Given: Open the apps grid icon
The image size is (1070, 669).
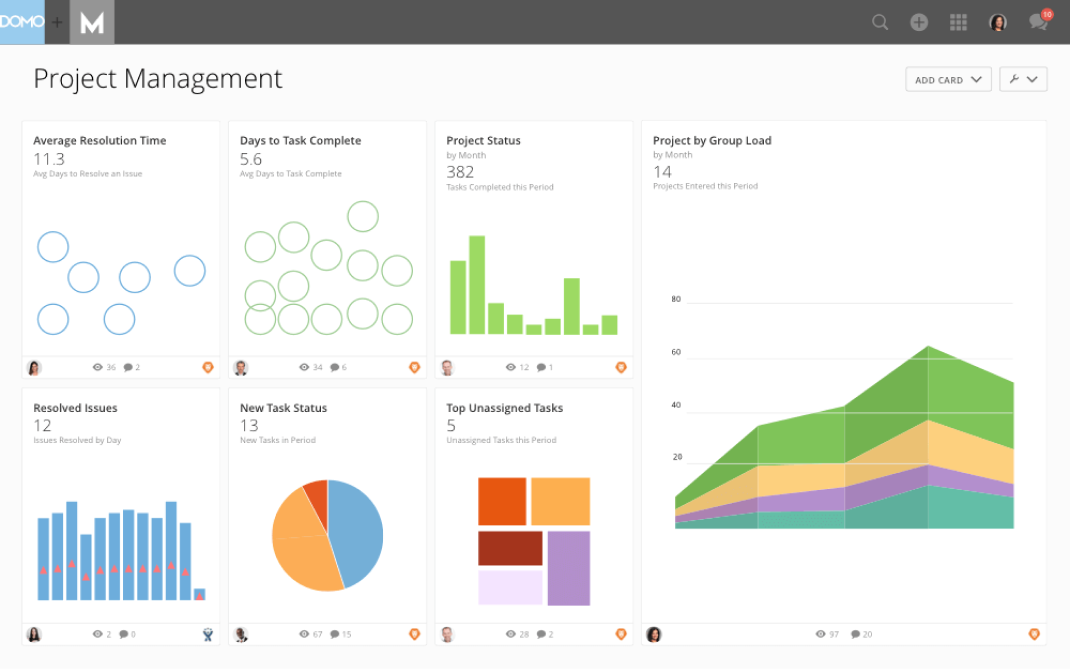Looking at the screenshot, I should click(959, 23).
